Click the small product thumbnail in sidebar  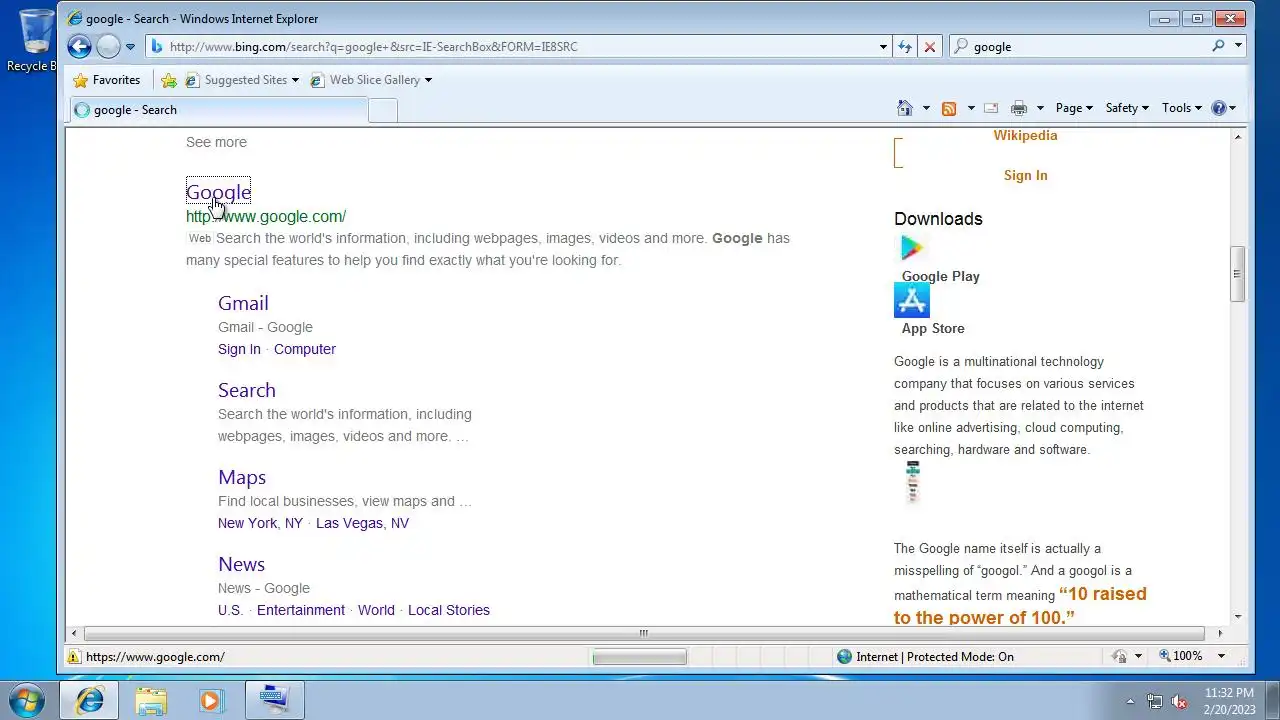(x=912, y=482)
